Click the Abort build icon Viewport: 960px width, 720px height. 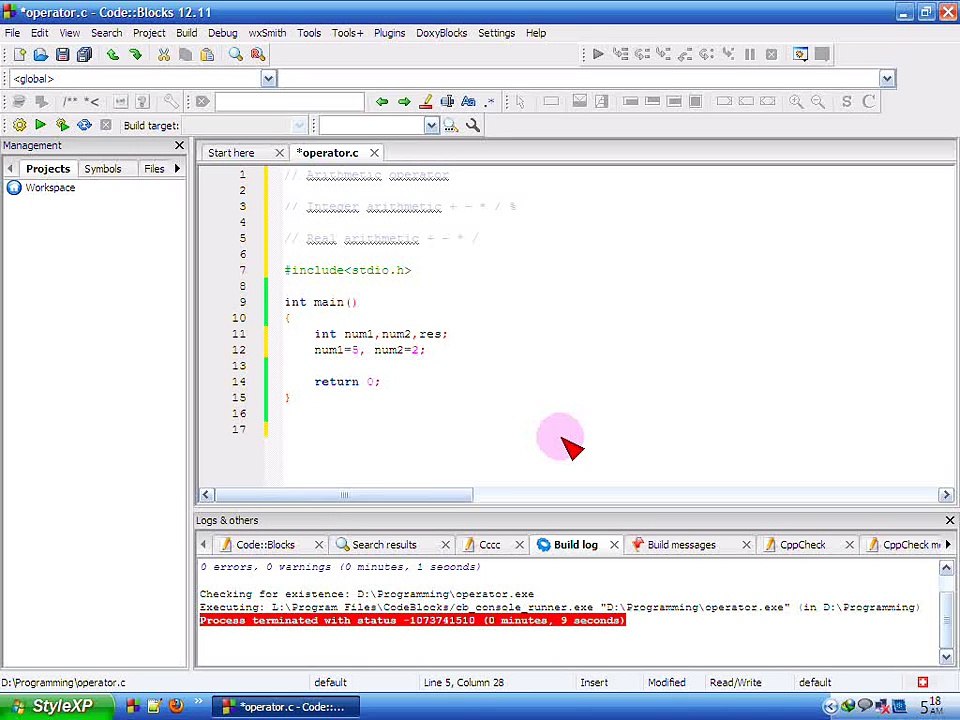[106, 126]
